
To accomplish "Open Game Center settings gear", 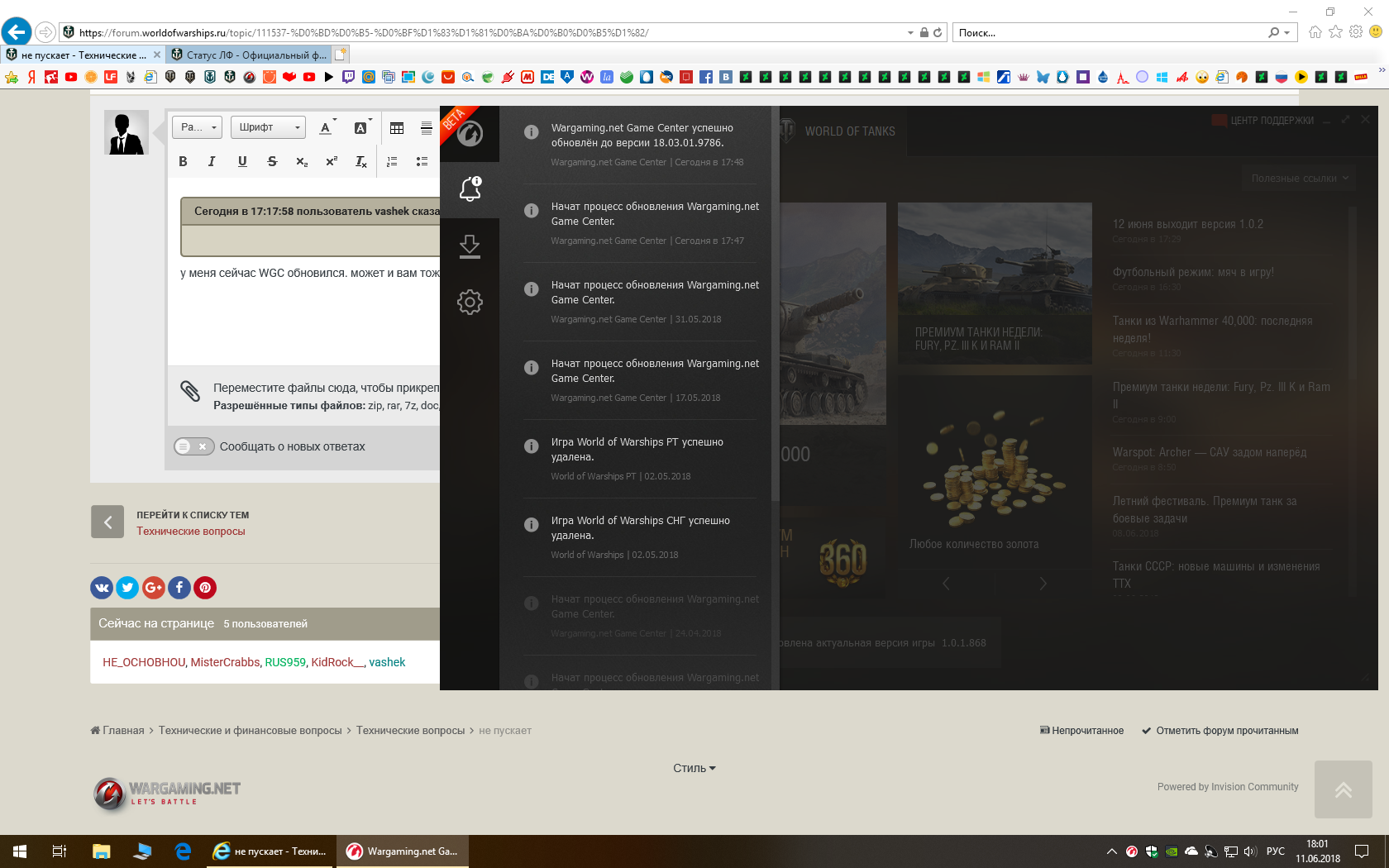I will [x=470, y=302].
